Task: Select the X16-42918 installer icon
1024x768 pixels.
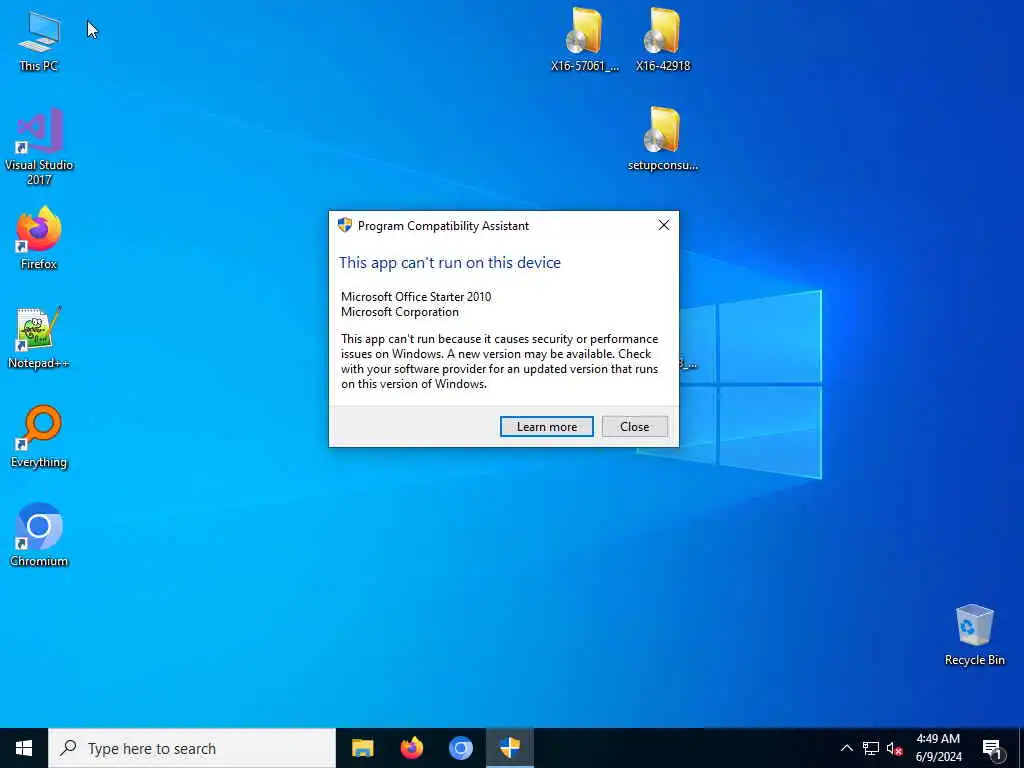Action: pyautogui.click(x=663, y=39)
